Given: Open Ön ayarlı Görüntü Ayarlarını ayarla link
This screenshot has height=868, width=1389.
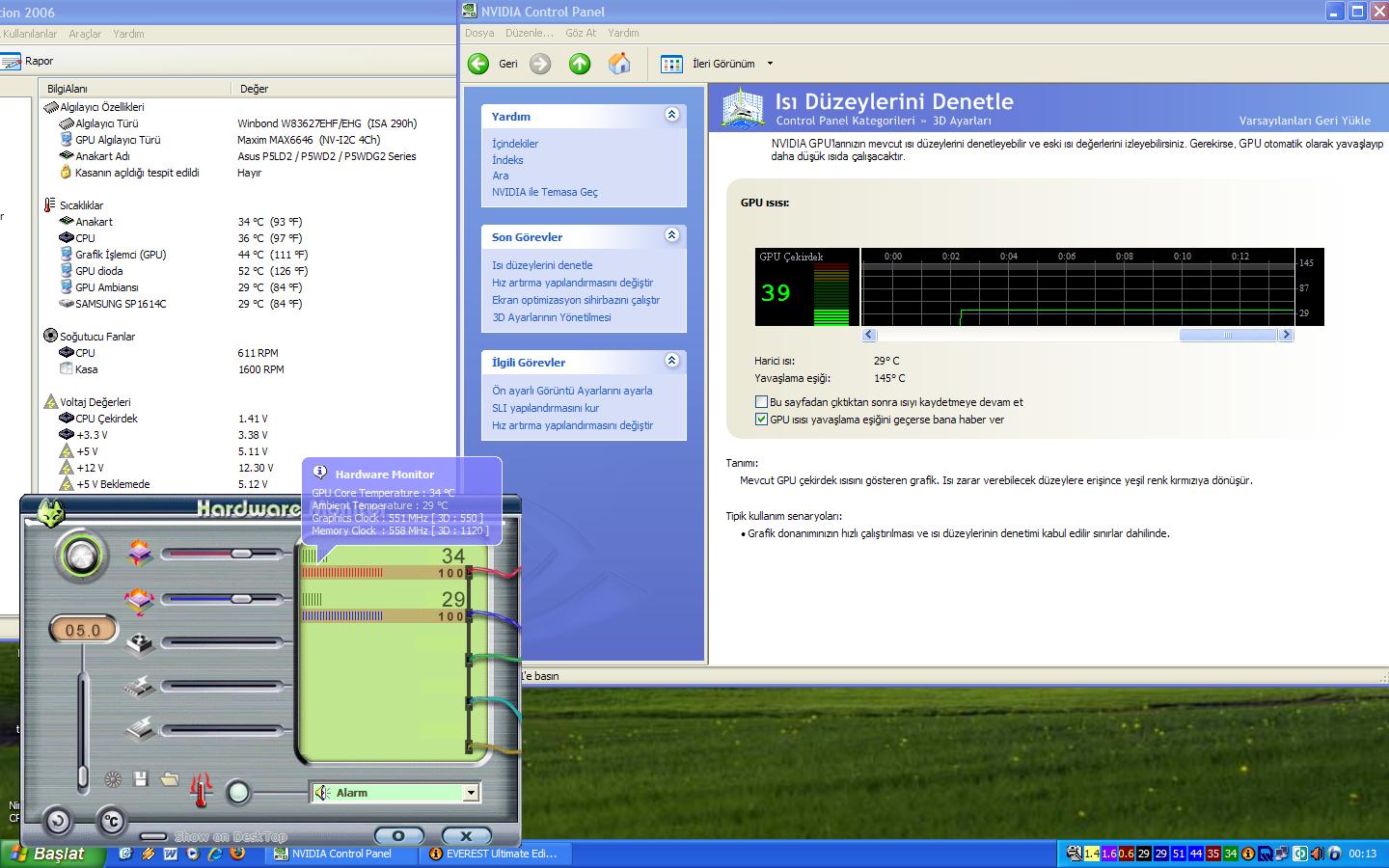Looking at the screenshot, I should click(572, 391).
